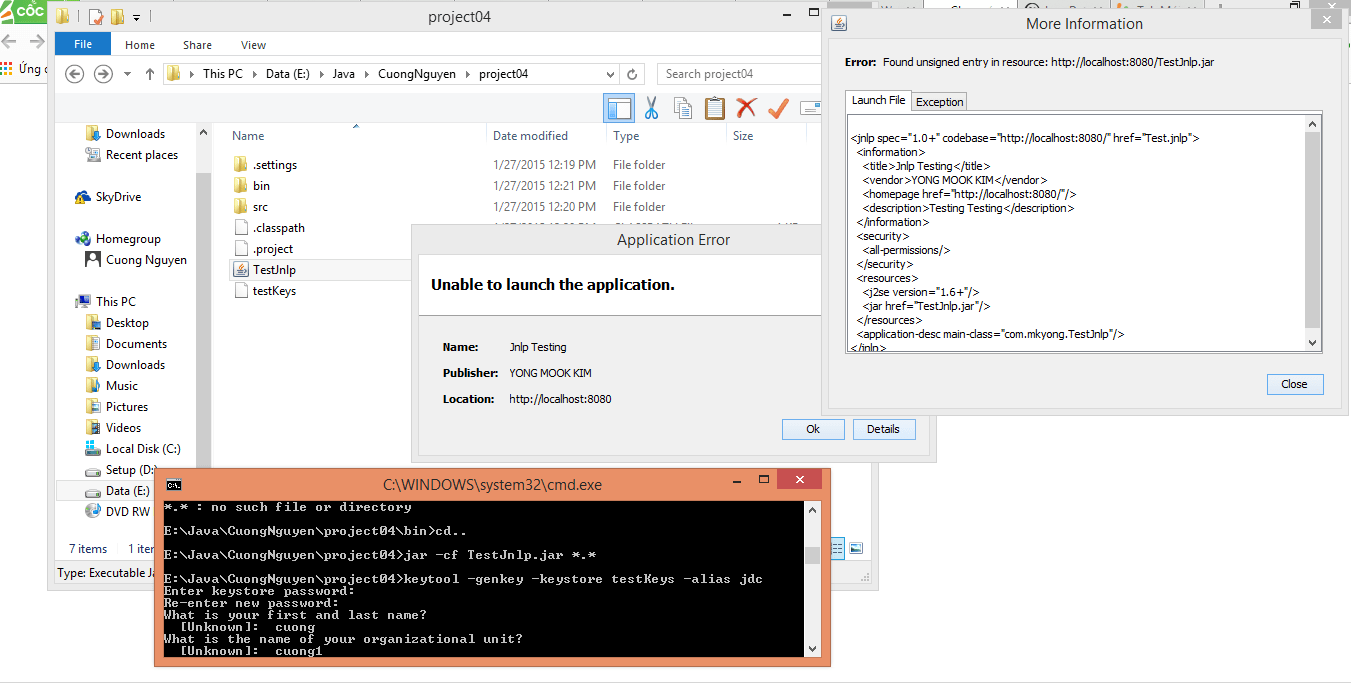Image resolution: width=1351 pixels, height=683 pixels.
Task: Select Local Disk (C:) in navigation pane
Action: [x=143, y=449]
